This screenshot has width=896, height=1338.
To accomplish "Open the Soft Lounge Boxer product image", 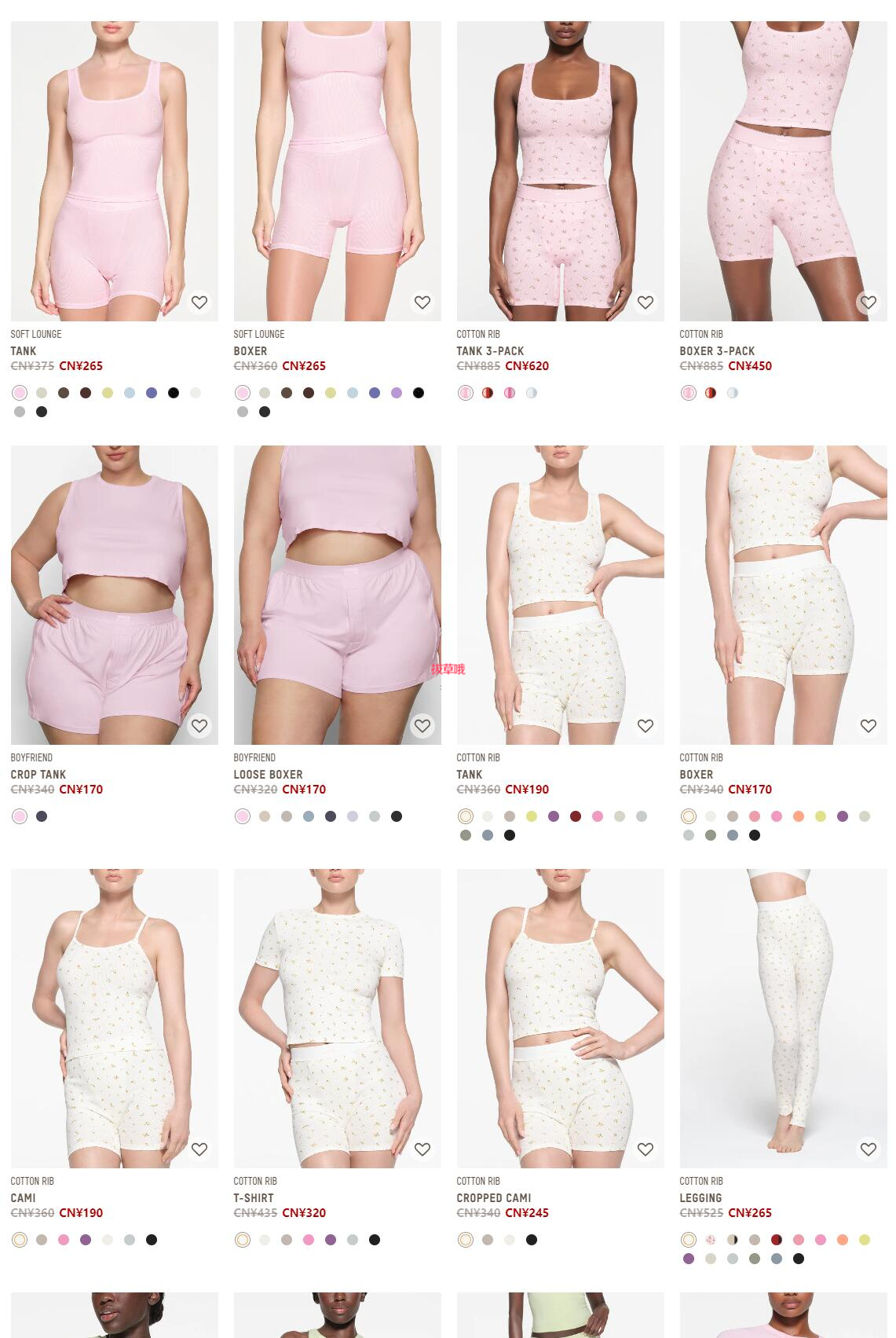I will [338, 171].
